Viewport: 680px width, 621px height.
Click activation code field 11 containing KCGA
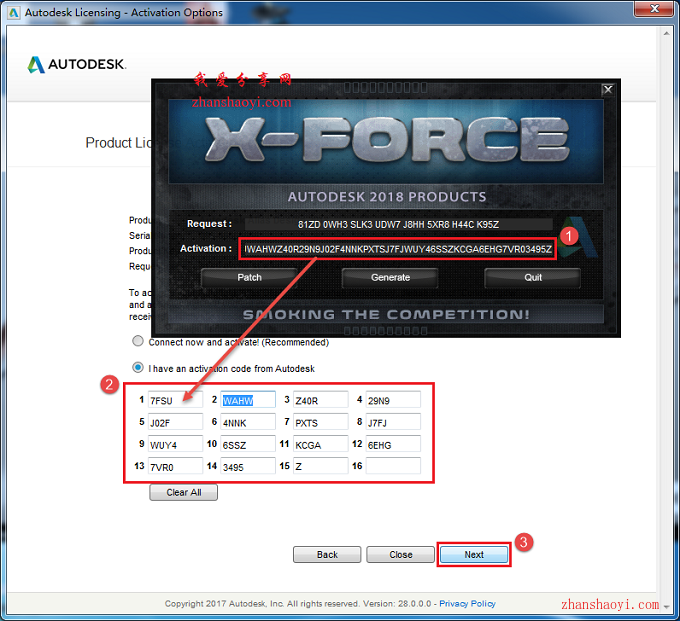[320, 445]
